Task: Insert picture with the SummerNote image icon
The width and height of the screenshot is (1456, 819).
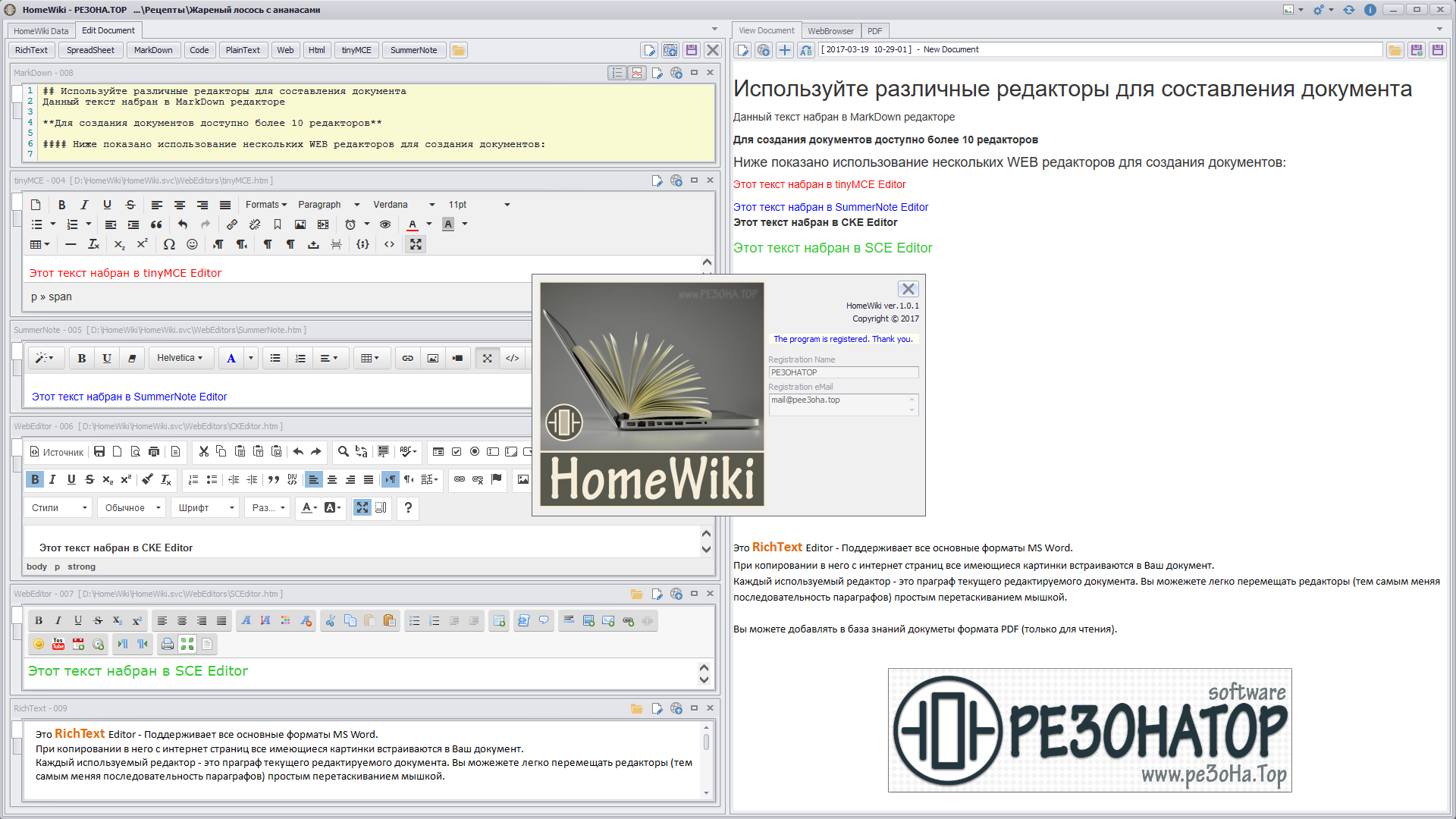Action: [x=432, y=358]
